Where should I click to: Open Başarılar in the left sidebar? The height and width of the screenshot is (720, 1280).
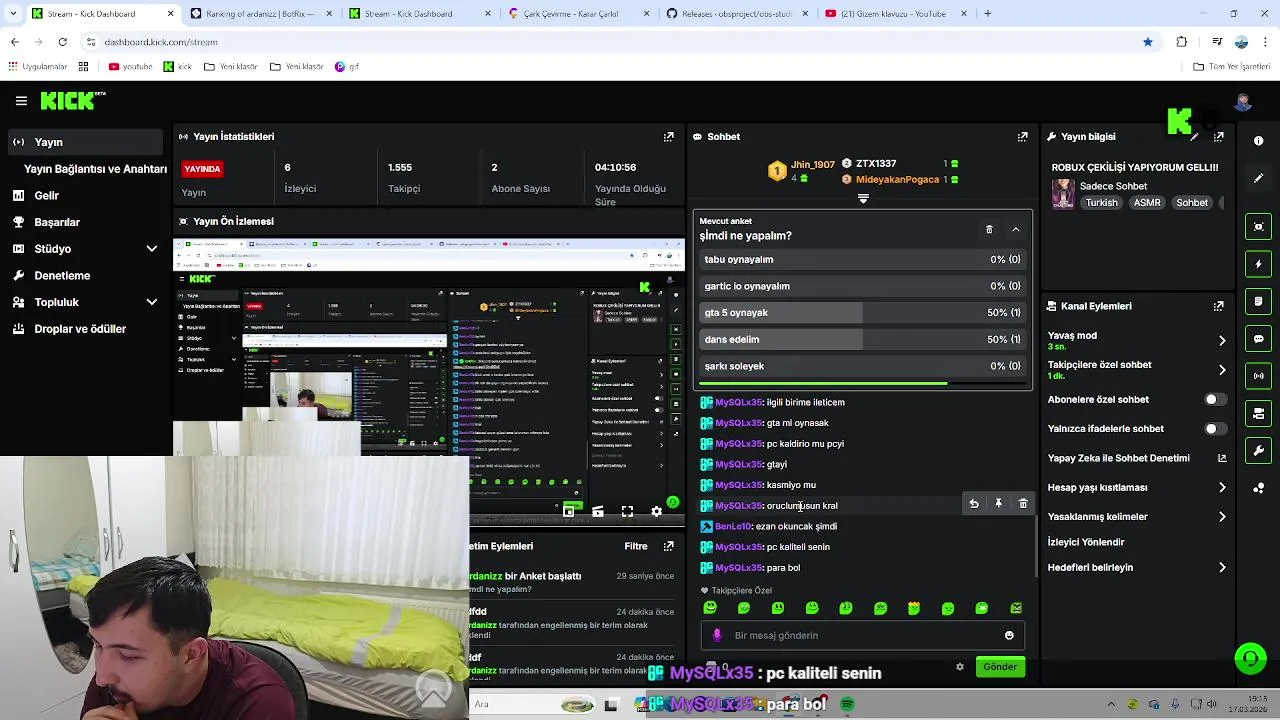[x=85, y=222]
